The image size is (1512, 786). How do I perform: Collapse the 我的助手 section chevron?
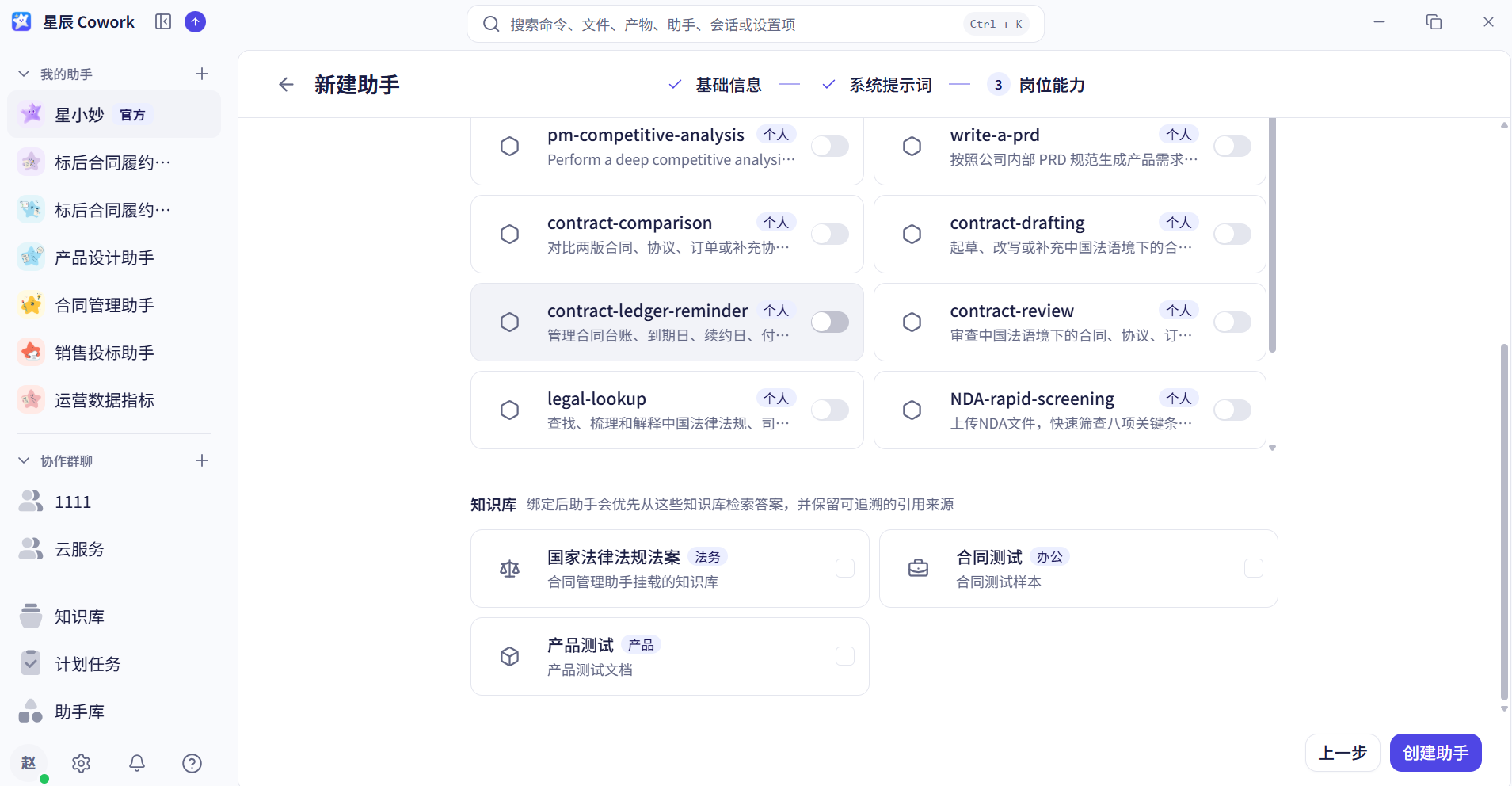pyautogui.click(x=24, y=74)
